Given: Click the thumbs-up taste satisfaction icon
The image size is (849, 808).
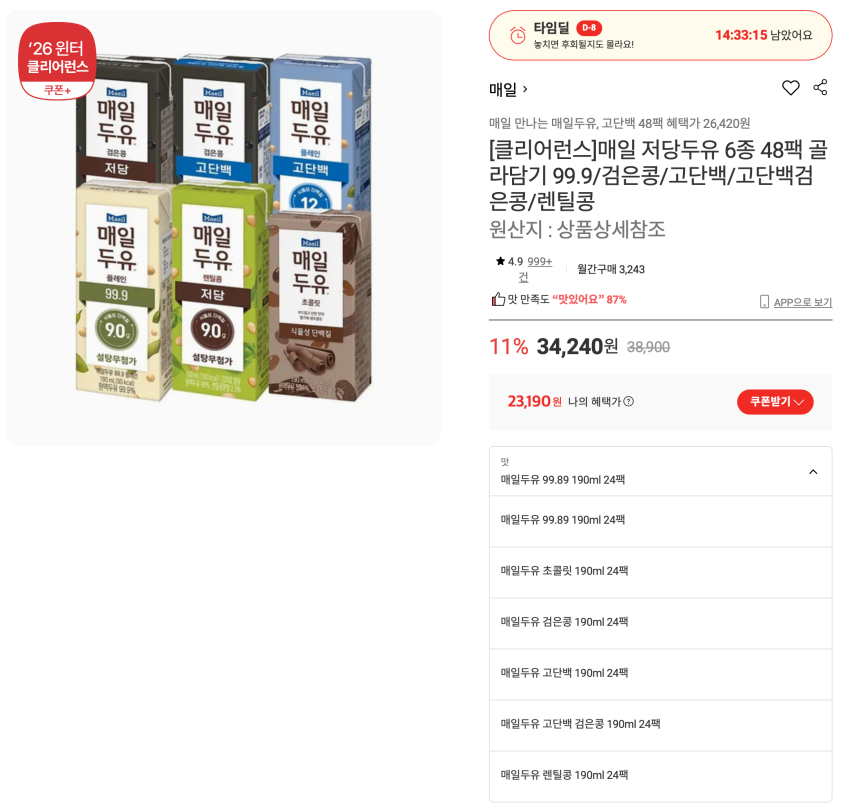Looking at the screenshot, I should pos(498,299).
